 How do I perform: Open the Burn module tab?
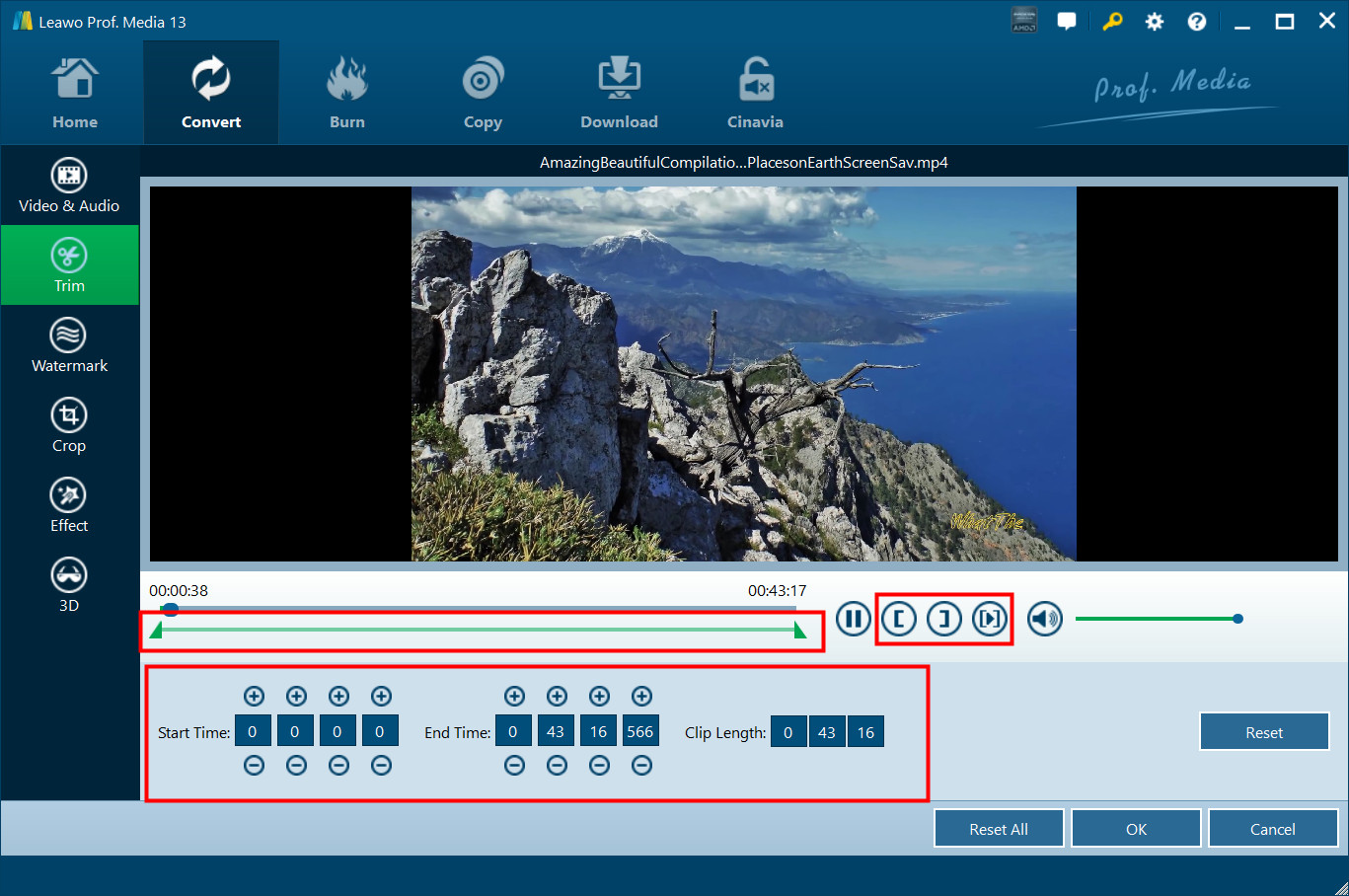click(x=347, y=94)
